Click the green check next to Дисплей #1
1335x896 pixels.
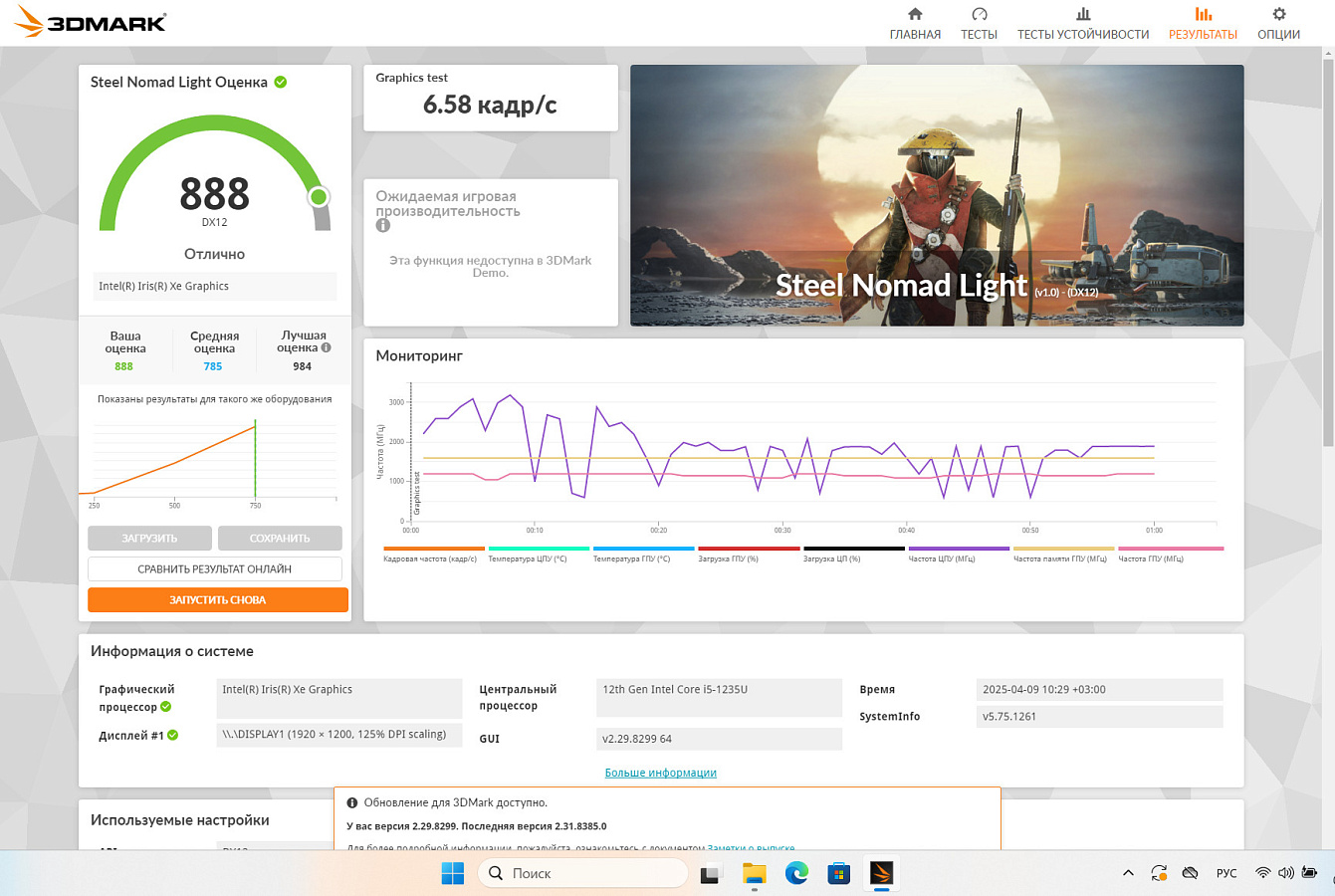pos(173,735)
